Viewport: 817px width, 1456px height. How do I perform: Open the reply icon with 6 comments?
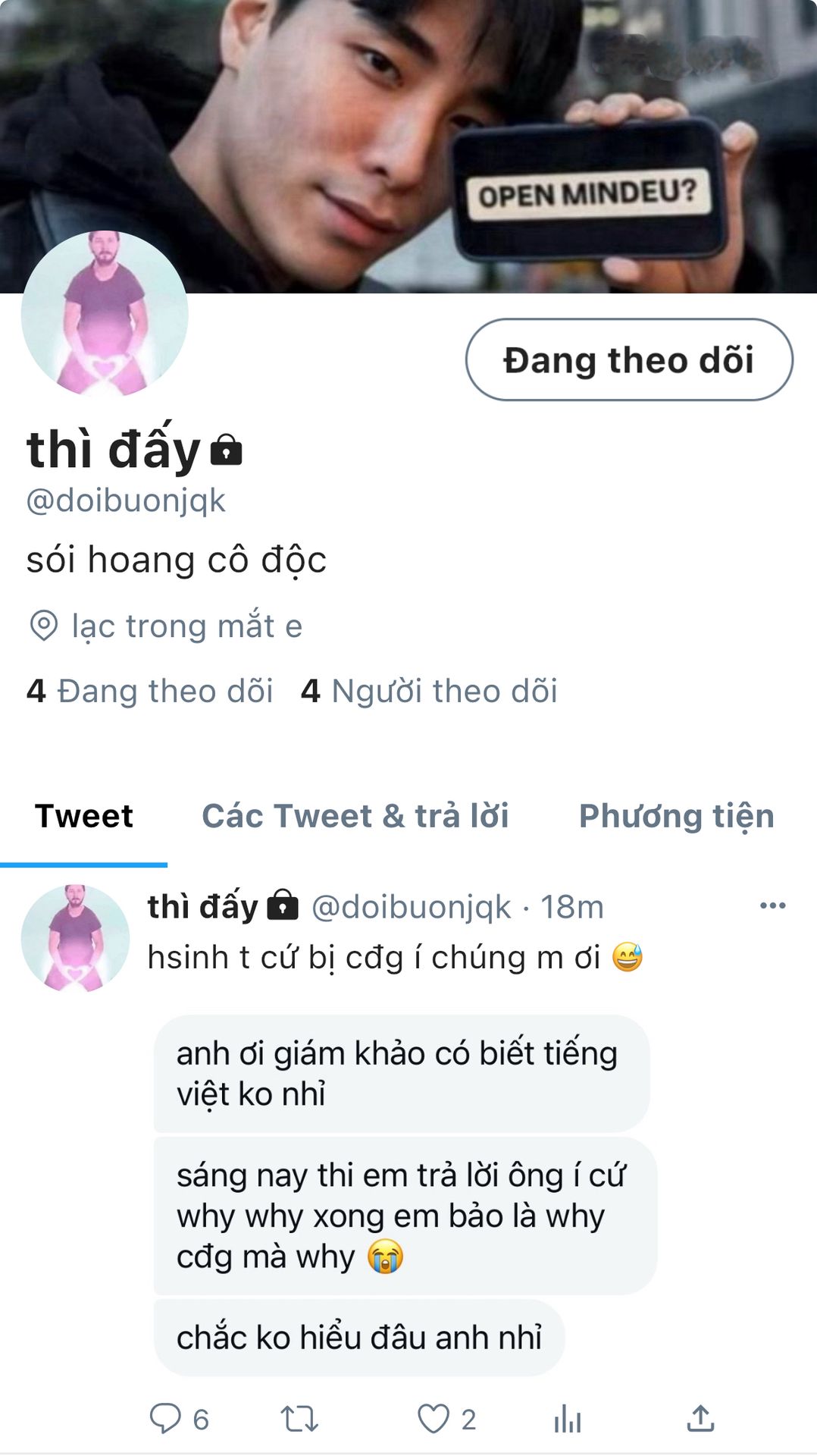pyautogui.click(x=165, y=1418)
